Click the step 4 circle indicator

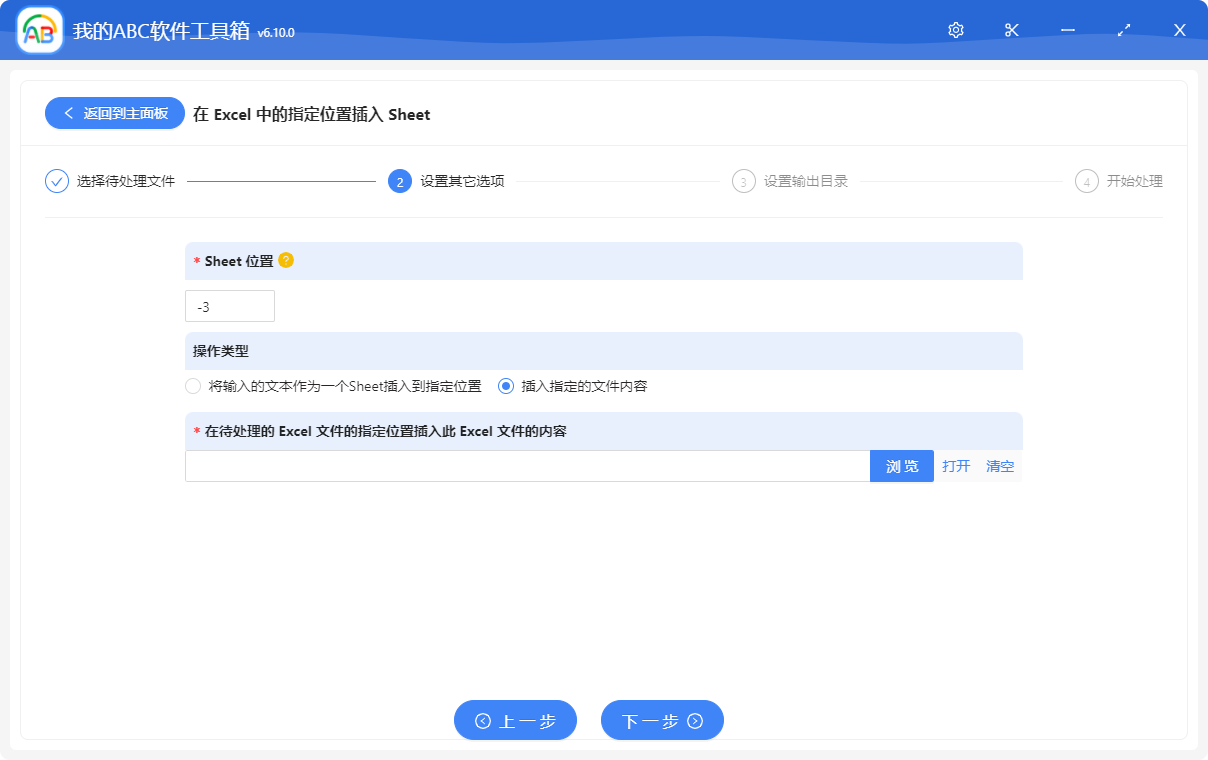point(1086,181)
